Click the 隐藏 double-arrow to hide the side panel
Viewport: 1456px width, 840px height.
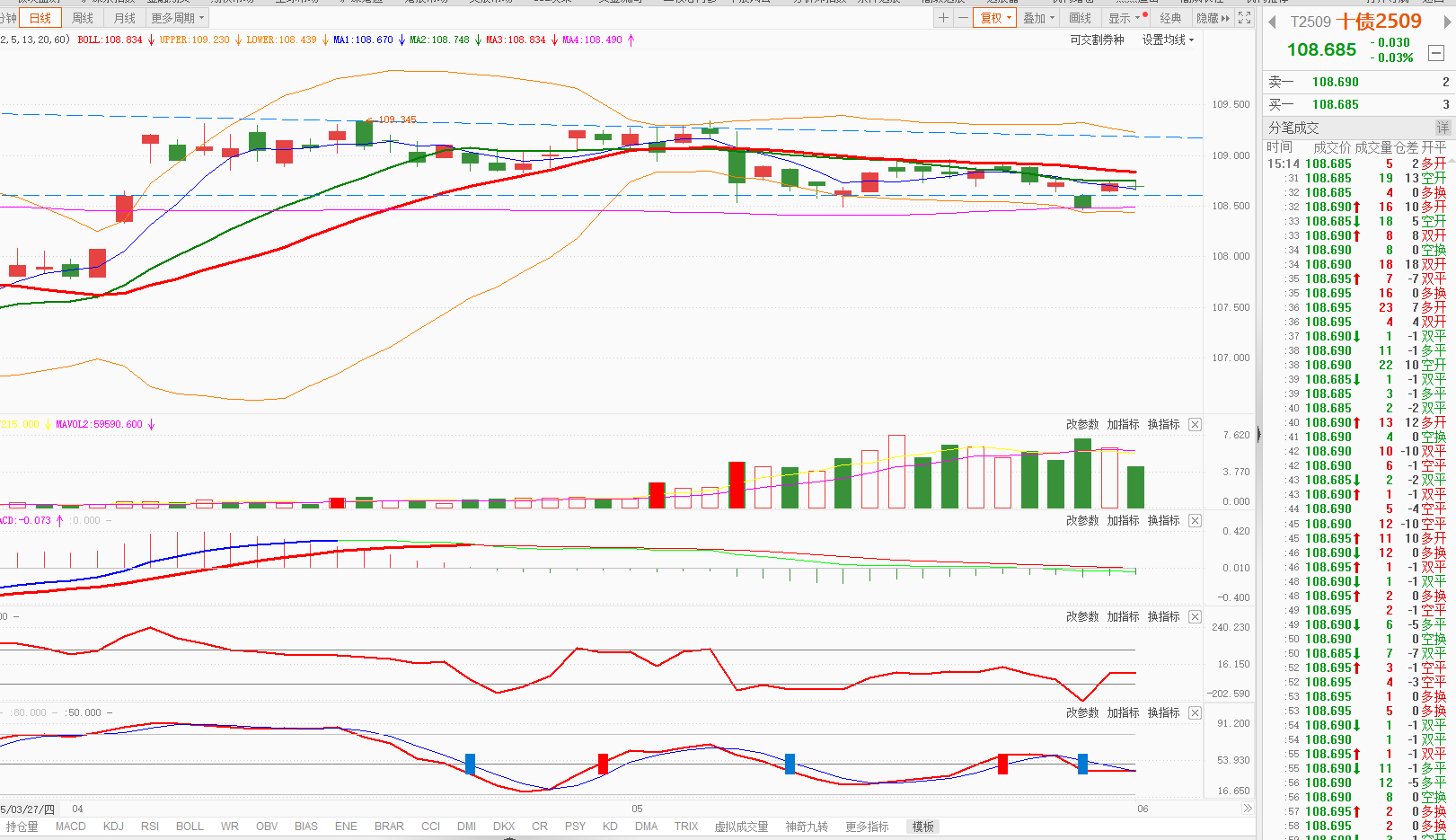1213,18
